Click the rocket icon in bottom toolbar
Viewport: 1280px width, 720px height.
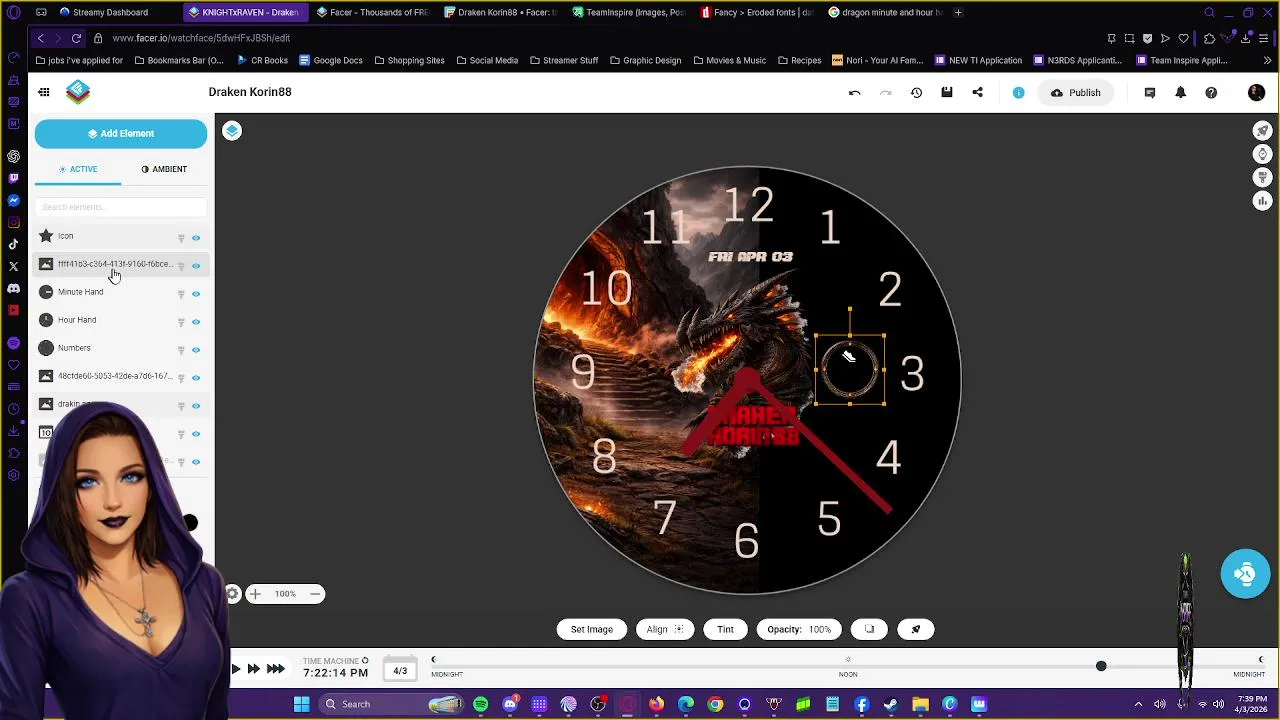915,629
